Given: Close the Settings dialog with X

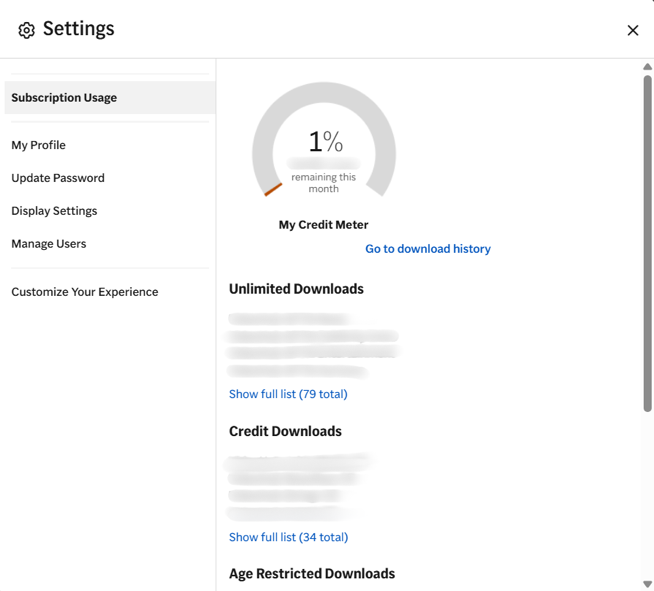Looking at the screenshot, I should pyautogui.click(x=632, y=31).
